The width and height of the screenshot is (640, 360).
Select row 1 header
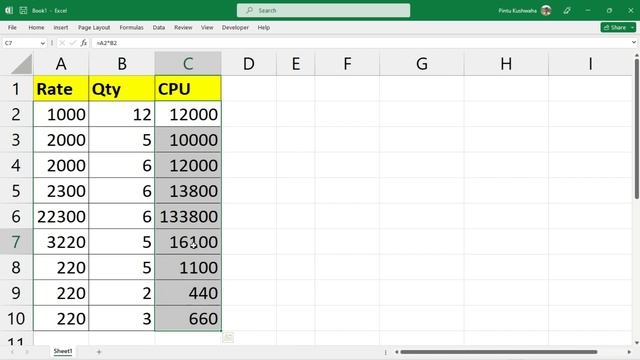pos(16,89)
